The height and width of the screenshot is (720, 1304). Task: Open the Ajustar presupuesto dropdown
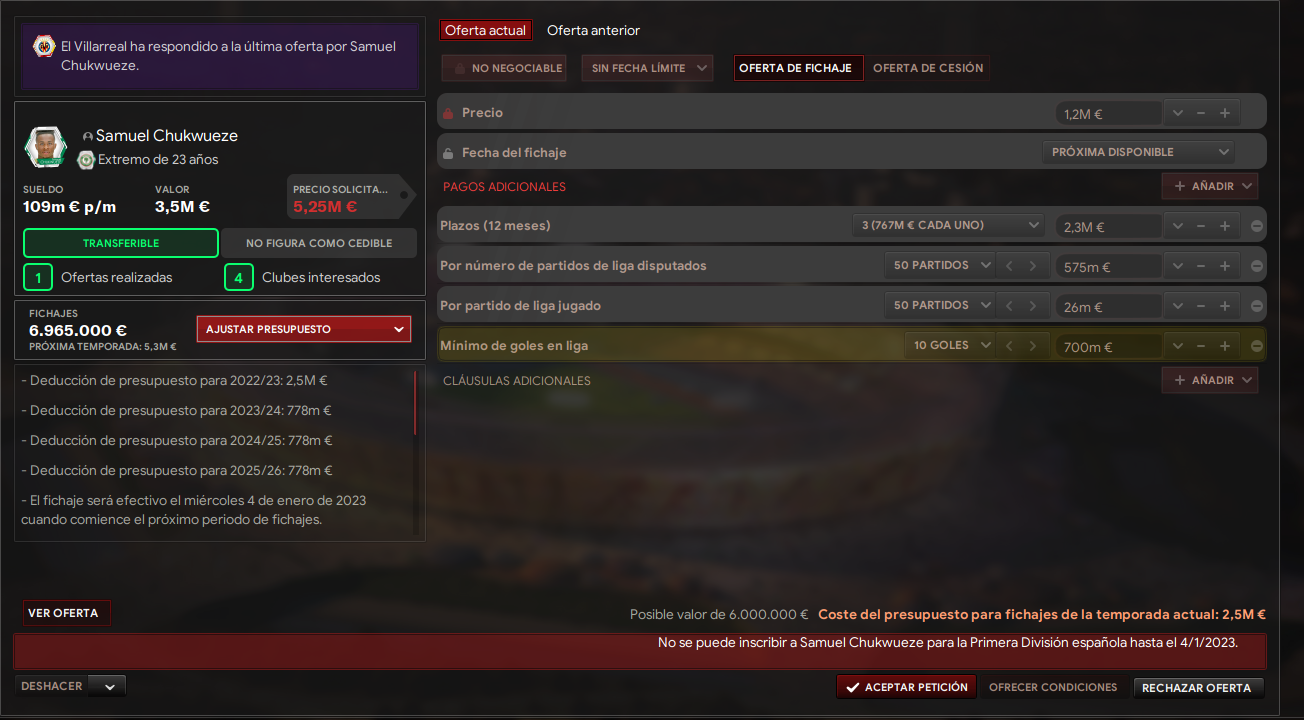(304, 329)
